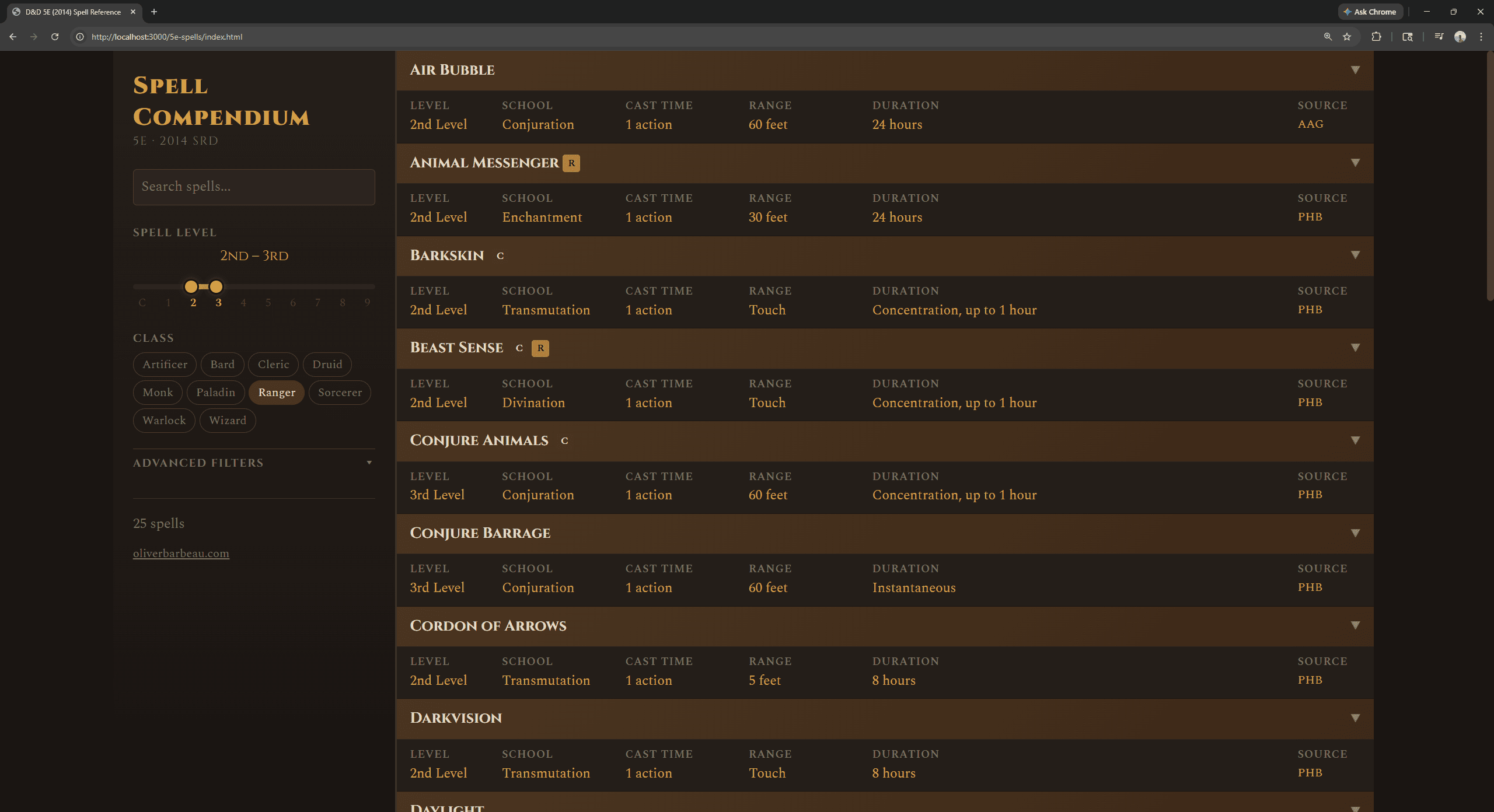Open the Chrome extensions puzzle icon
Viewport: 1494px width, 812px height.
[x=1376, y=37]
